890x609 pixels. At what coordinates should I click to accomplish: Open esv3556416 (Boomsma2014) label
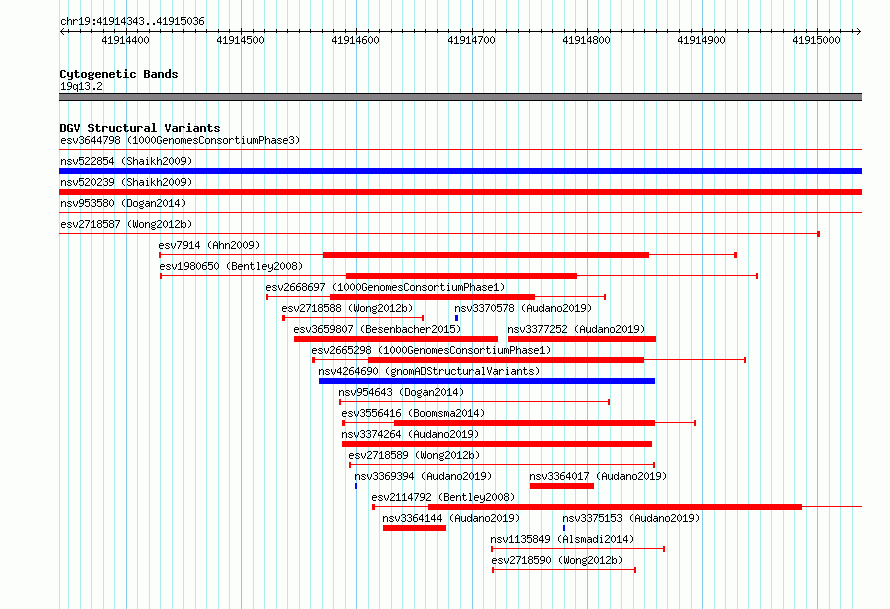tap(413, 413)
